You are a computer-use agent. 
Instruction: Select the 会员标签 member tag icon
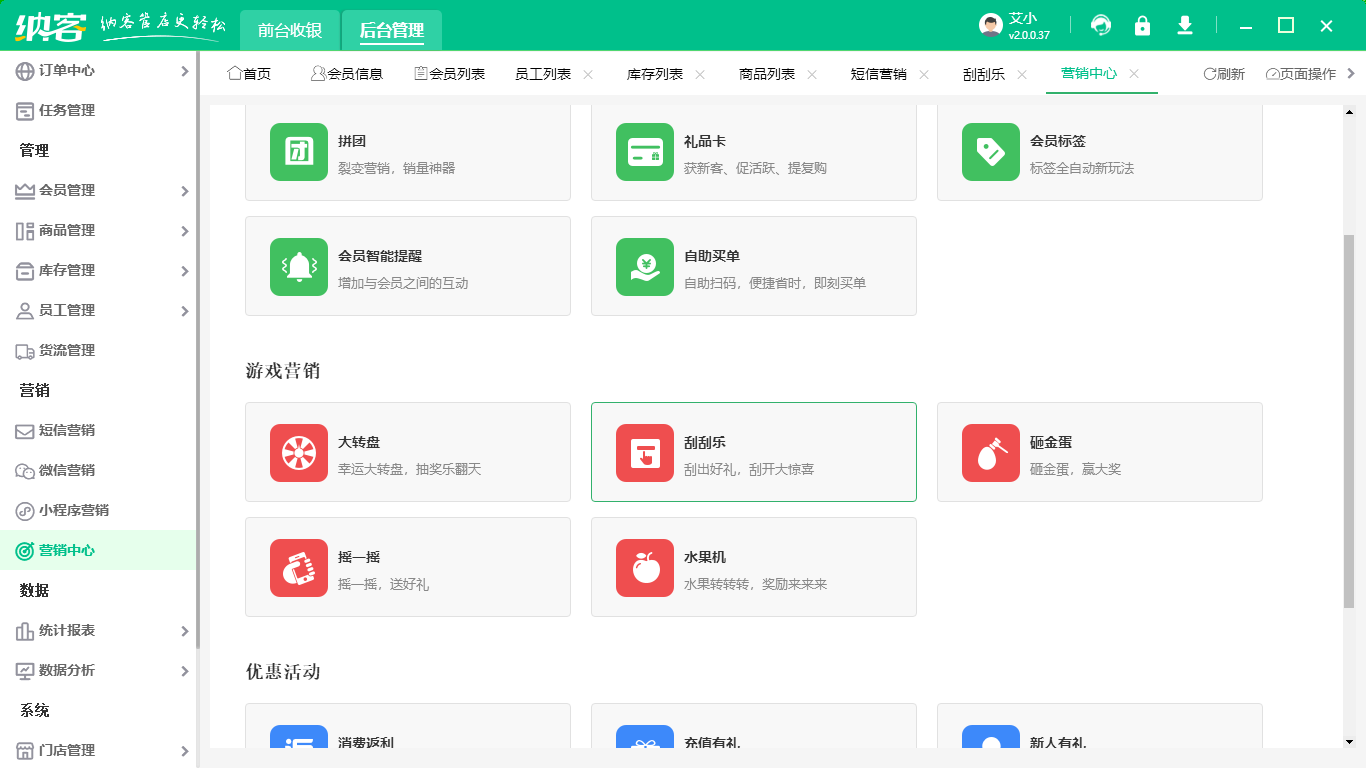click(990, 151)
